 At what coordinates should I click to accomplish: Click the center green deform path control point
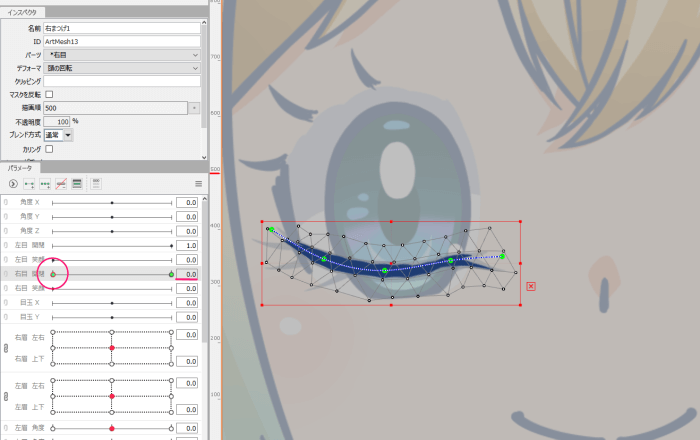[384, 270]
